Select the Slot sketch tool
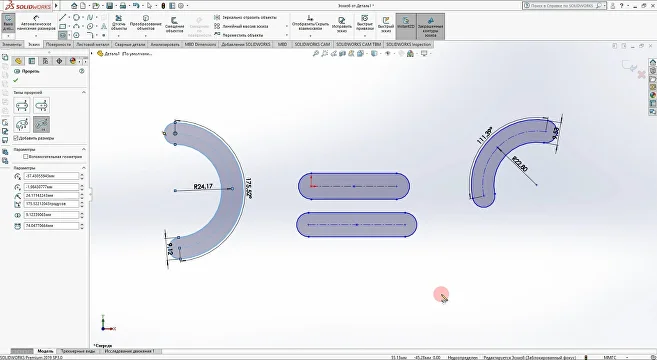Viewport: 657px width, 360px height. pos(63,35)
